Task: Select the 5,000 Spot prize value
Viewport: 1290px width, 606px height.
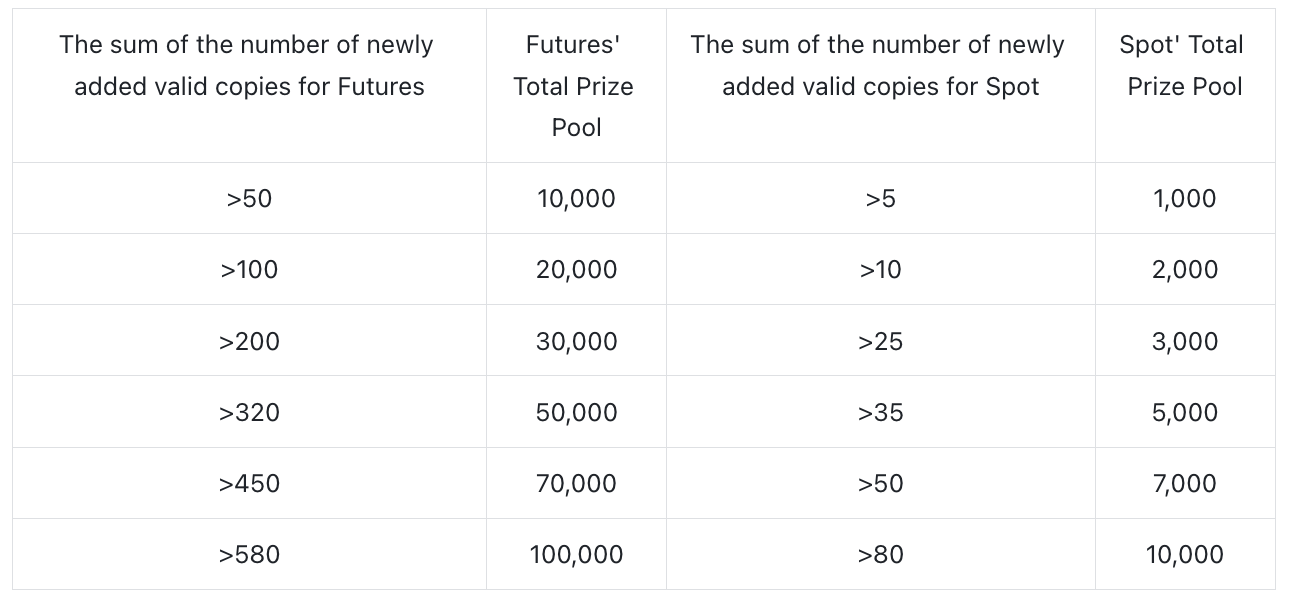Action: point(1184,412)
